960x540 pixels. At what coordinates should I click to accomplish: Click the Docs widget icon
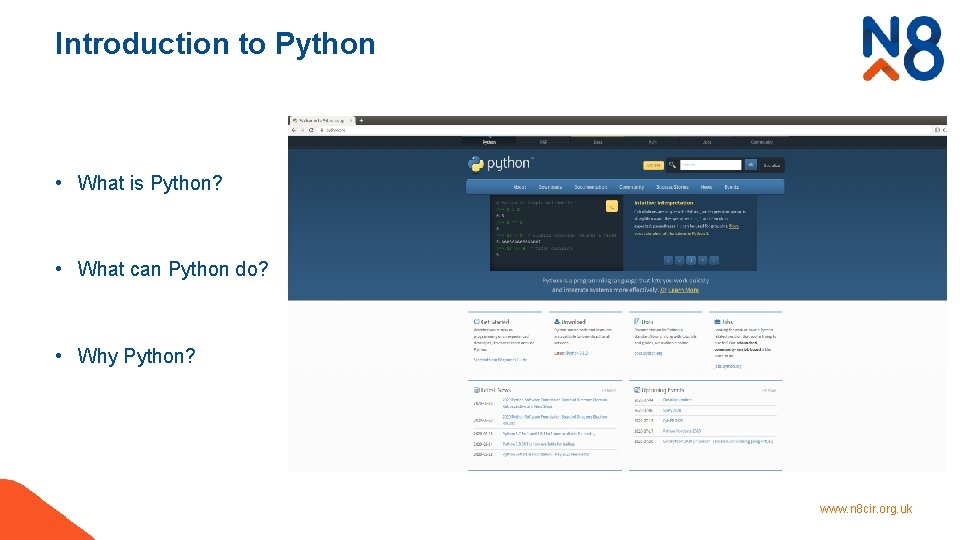(x=637, y=321)
